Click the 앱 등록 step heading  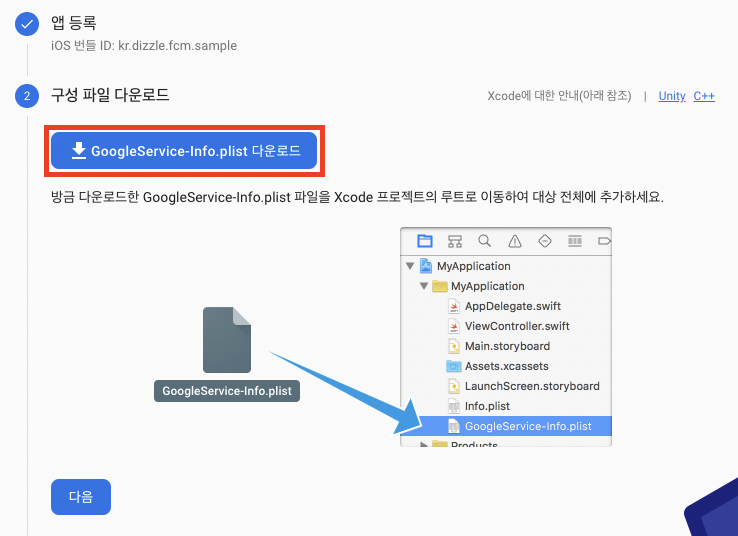coord(73,22)
